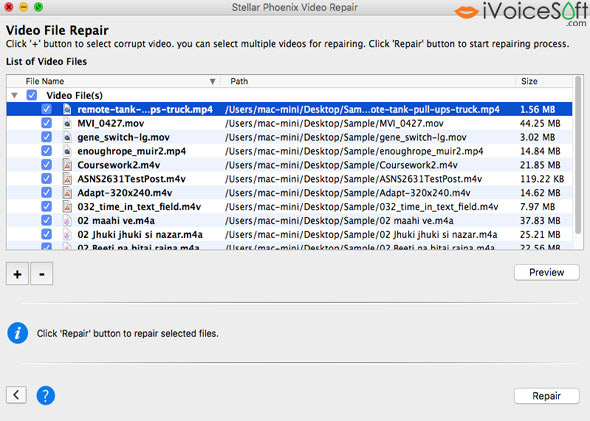Open help with the blue question mark icon

pyautogui.click(x=46, y=395)
